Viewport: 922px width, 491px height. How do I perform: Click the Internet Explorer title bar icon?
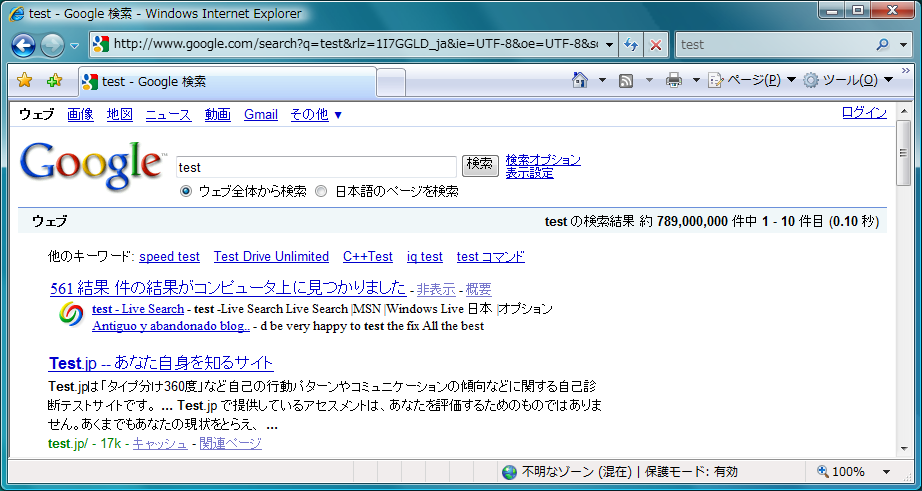pos(17,14)
